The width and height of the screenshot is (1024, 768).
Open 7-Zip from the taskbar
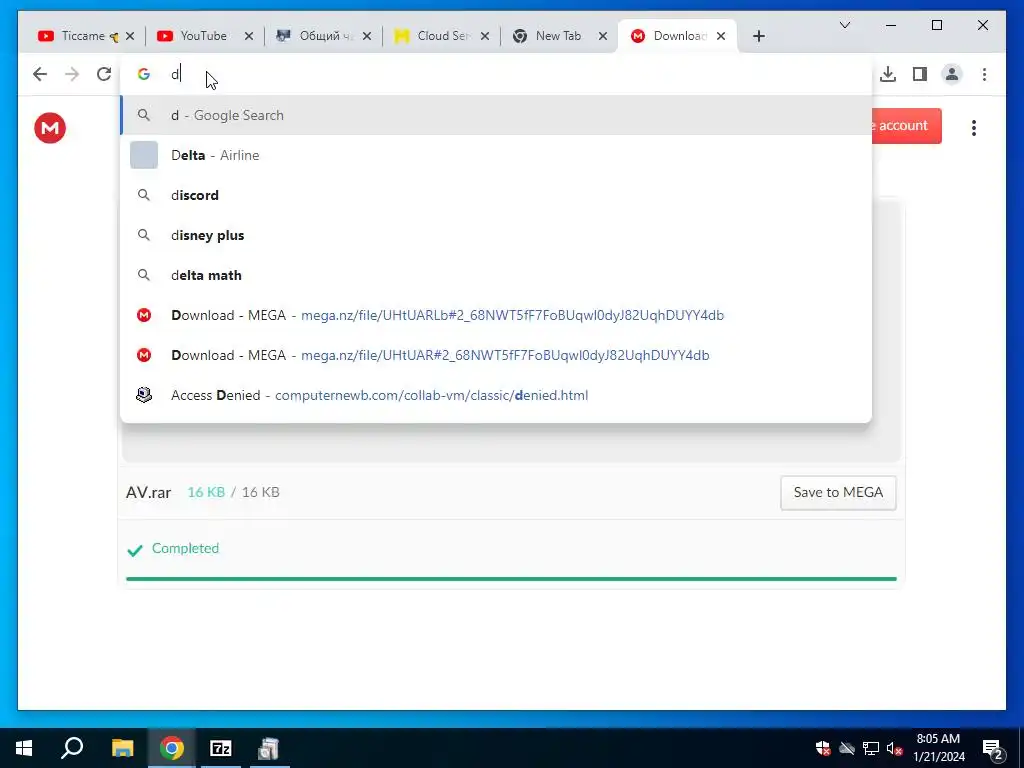[221, 748]
